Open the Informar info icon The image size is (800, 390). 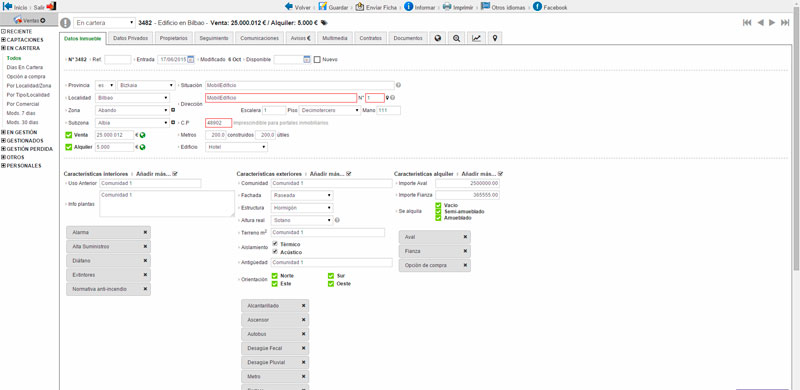[x=408, y=7]
